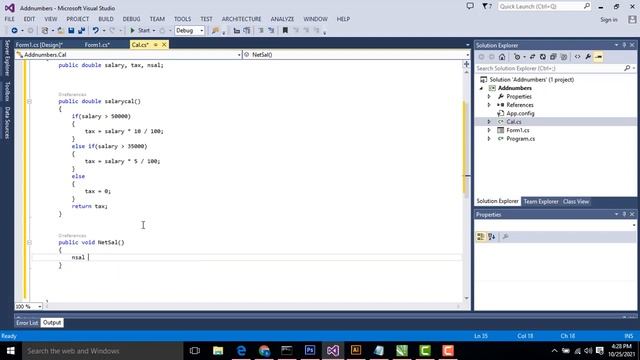Click Alphabetical sort icon in Properties panel
This screenshot has height=360, width=640.
[x=491, y=237]
